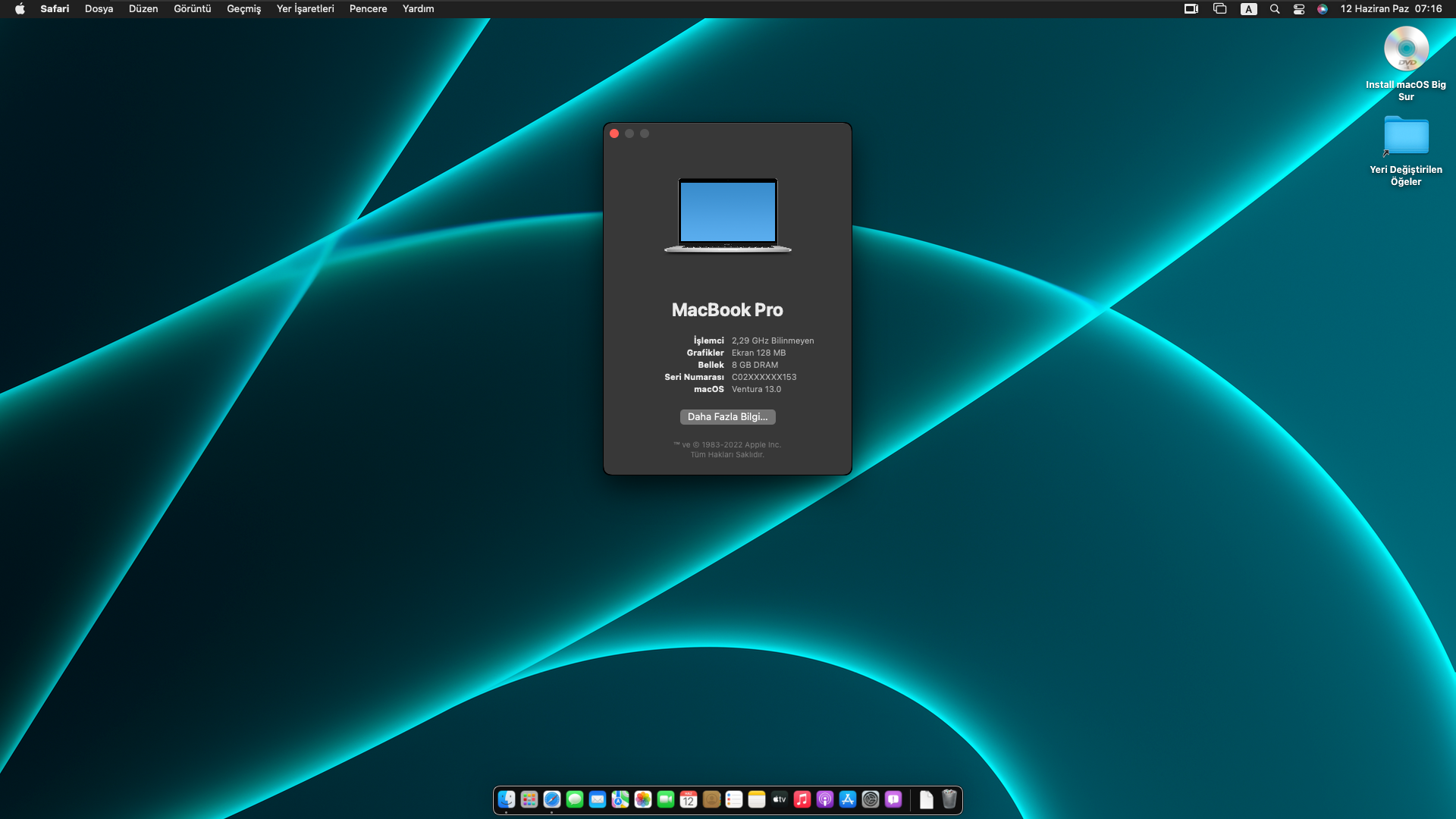Open App Store from the dock

click(x=848, y=799)
